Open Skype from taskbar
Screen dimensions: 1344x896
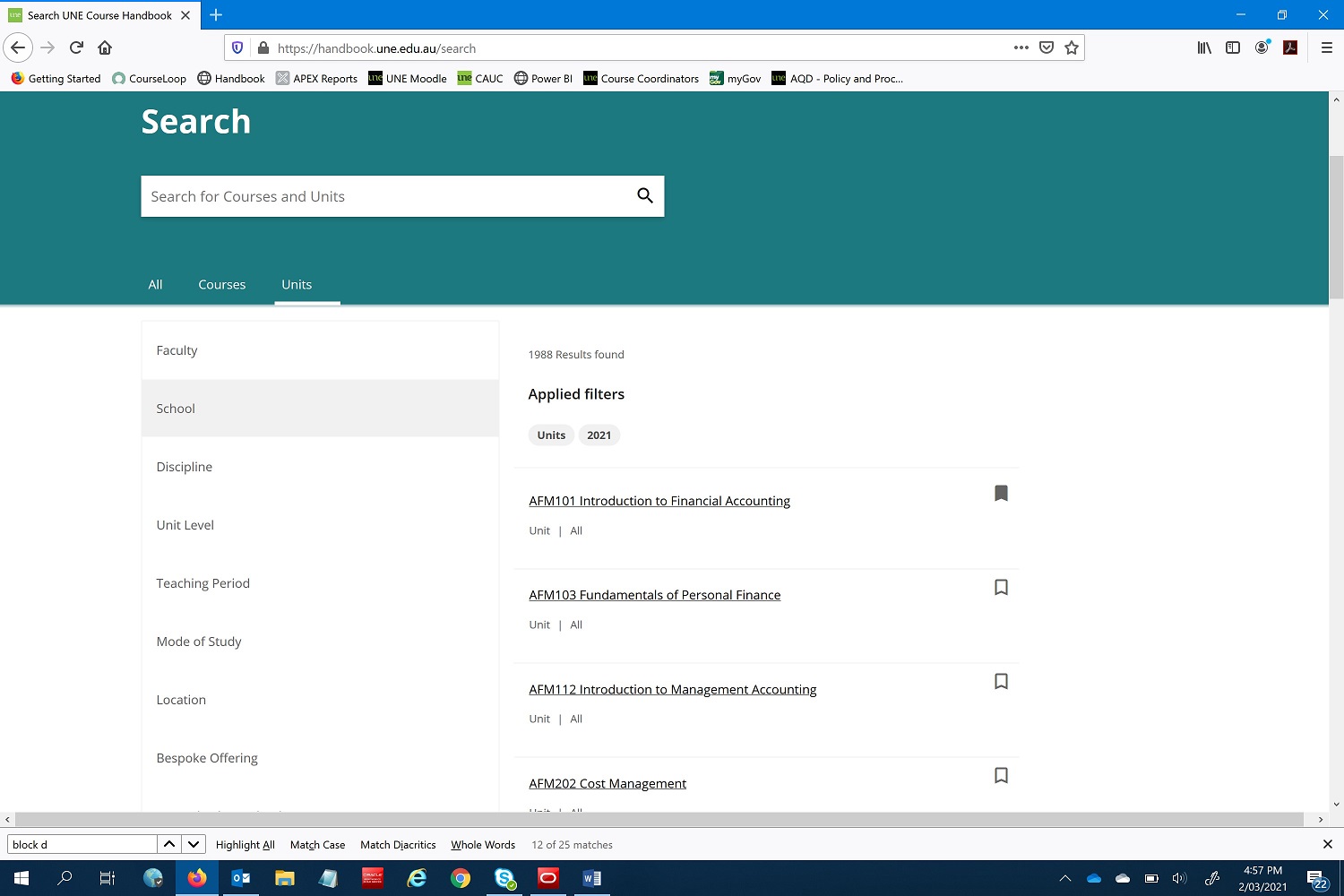pyautogui.click(x=504, y=878)
